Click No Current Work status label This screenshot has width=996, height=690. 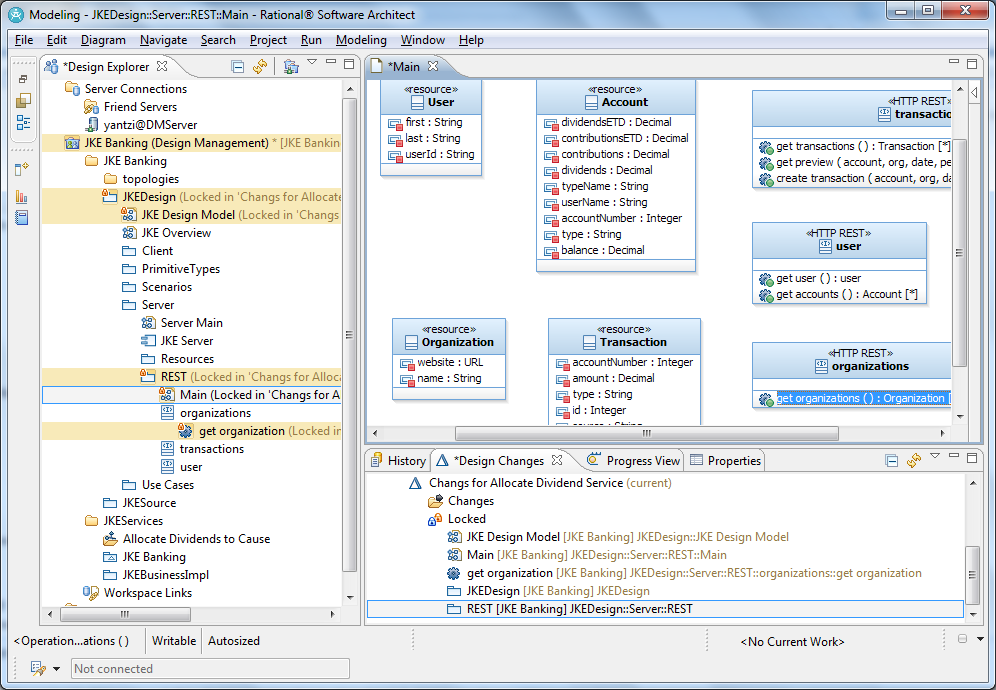[792, 642]
